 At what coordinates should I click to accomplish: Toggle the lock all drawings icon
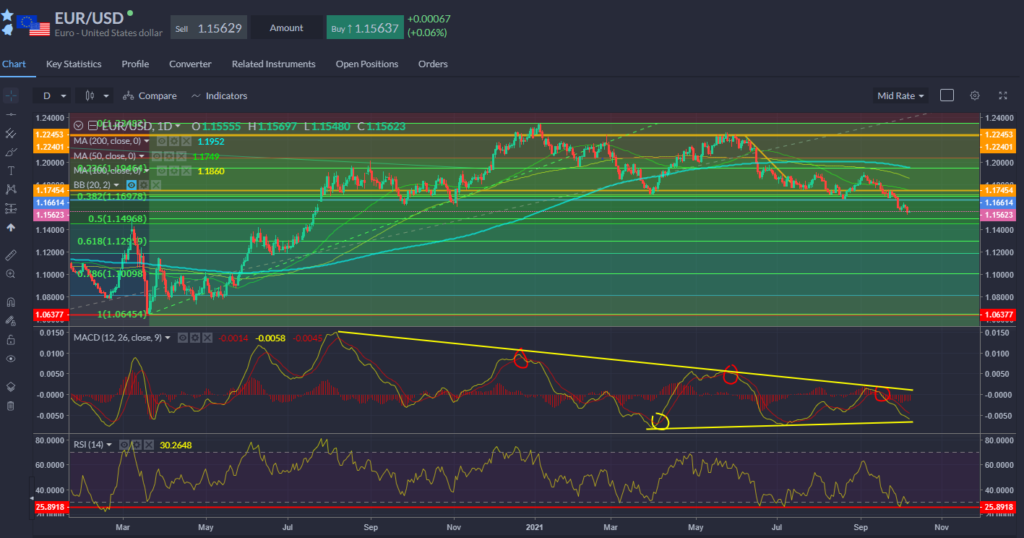(x=10, y=339)
